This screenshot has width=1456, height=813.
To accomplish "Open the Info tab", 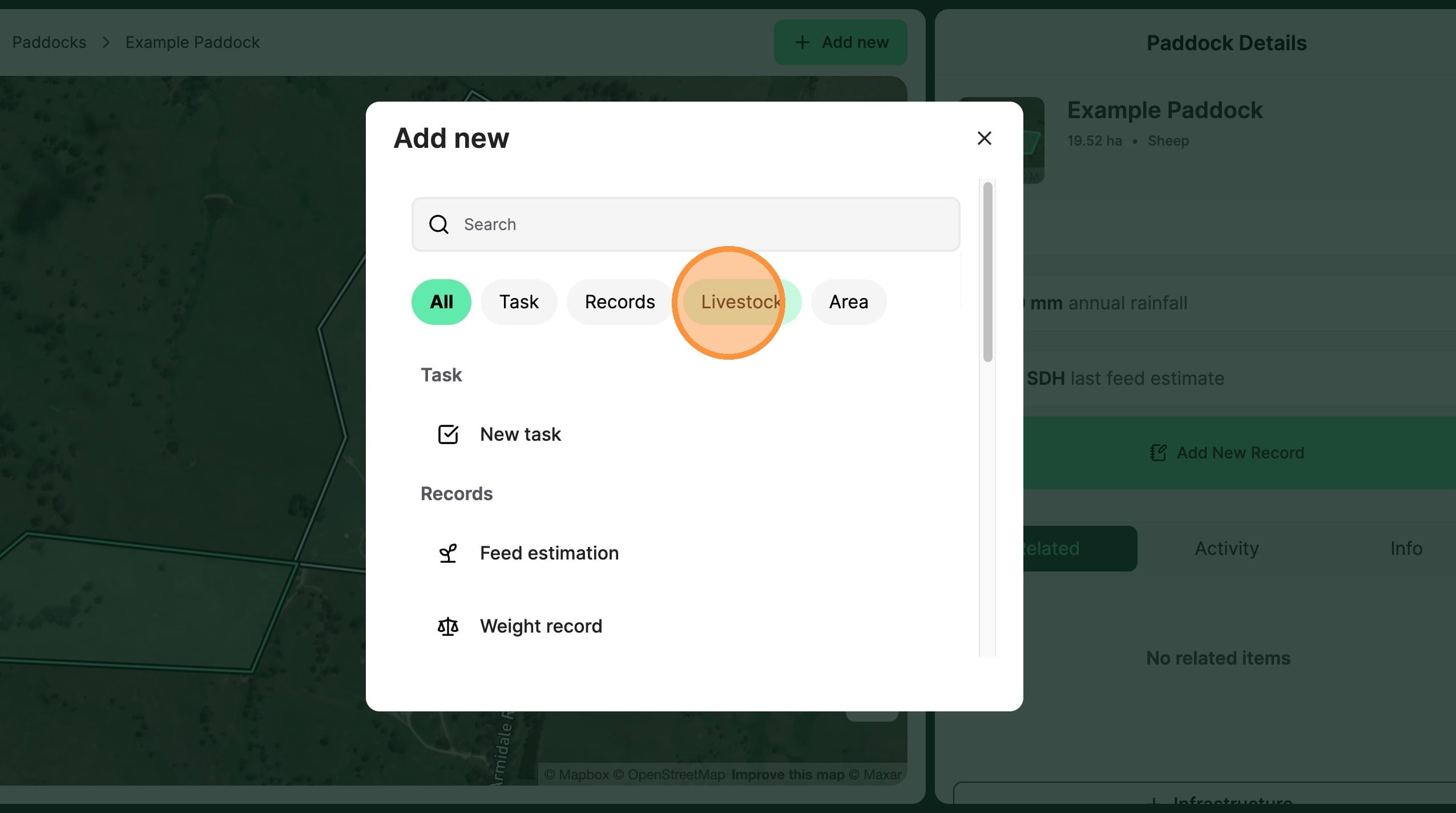I will point(1406,549).
